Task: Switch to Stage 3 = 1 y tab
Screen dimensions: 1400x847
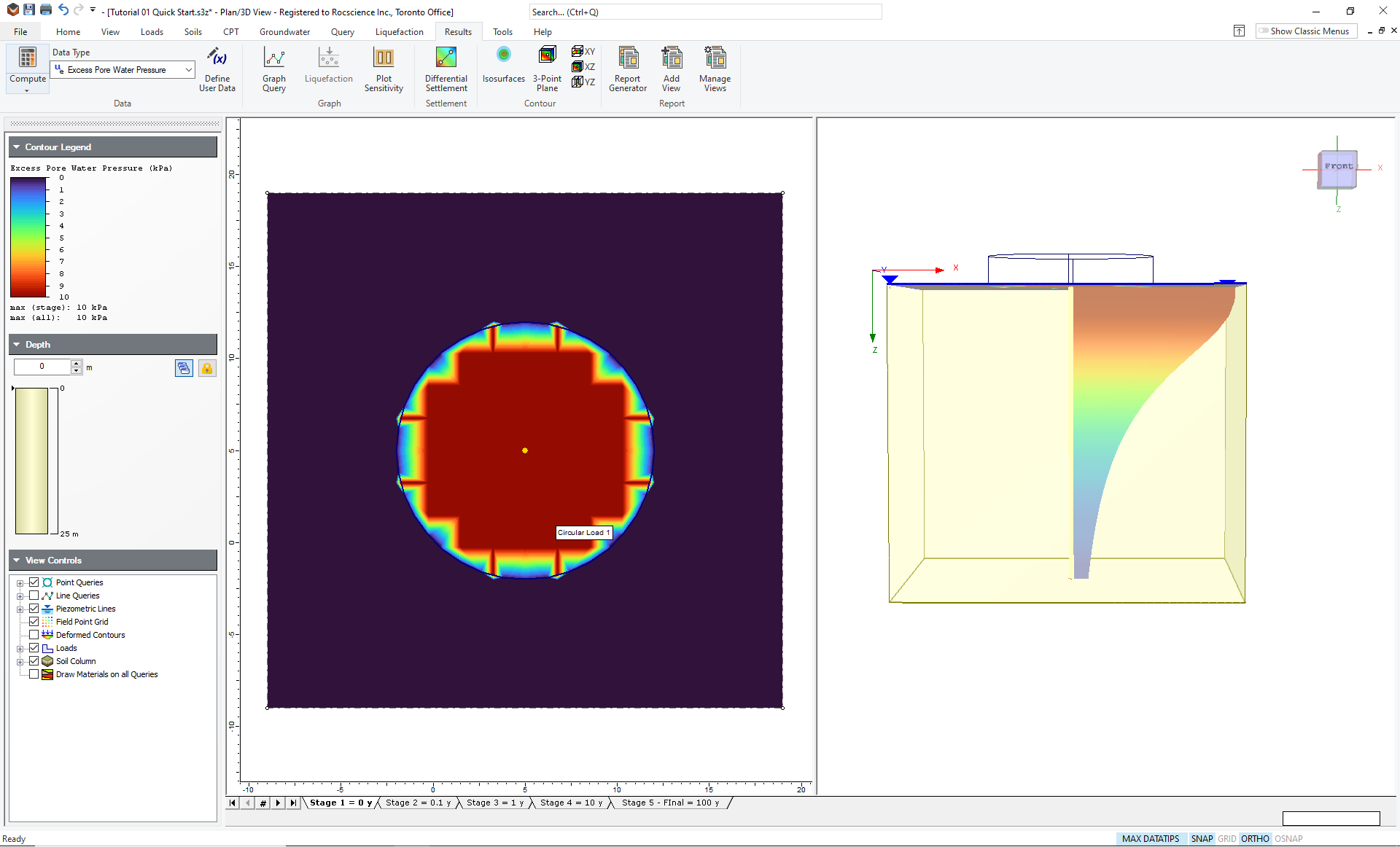Action: pyautogui.click(x=495, y=803)
